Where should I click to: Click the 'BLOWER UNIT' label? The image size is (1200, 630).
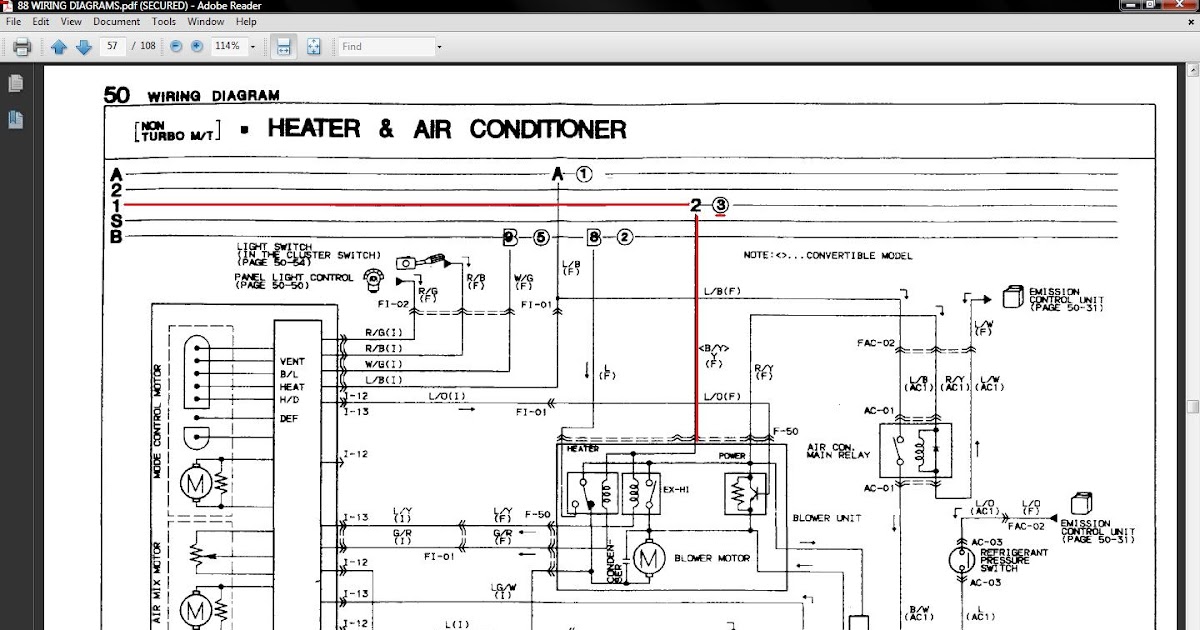click(827, 518)
